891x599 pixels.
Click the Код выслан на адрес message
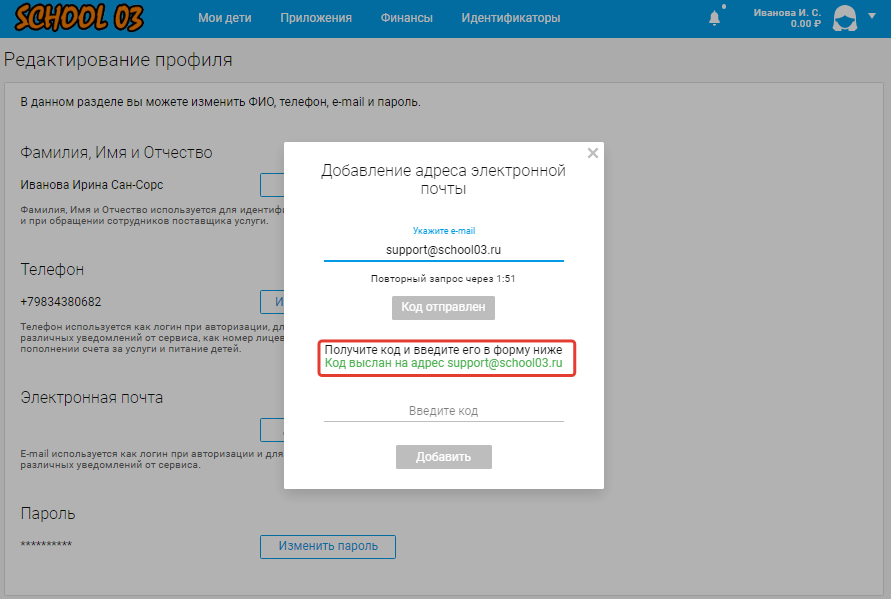click(x=443, y=363)
